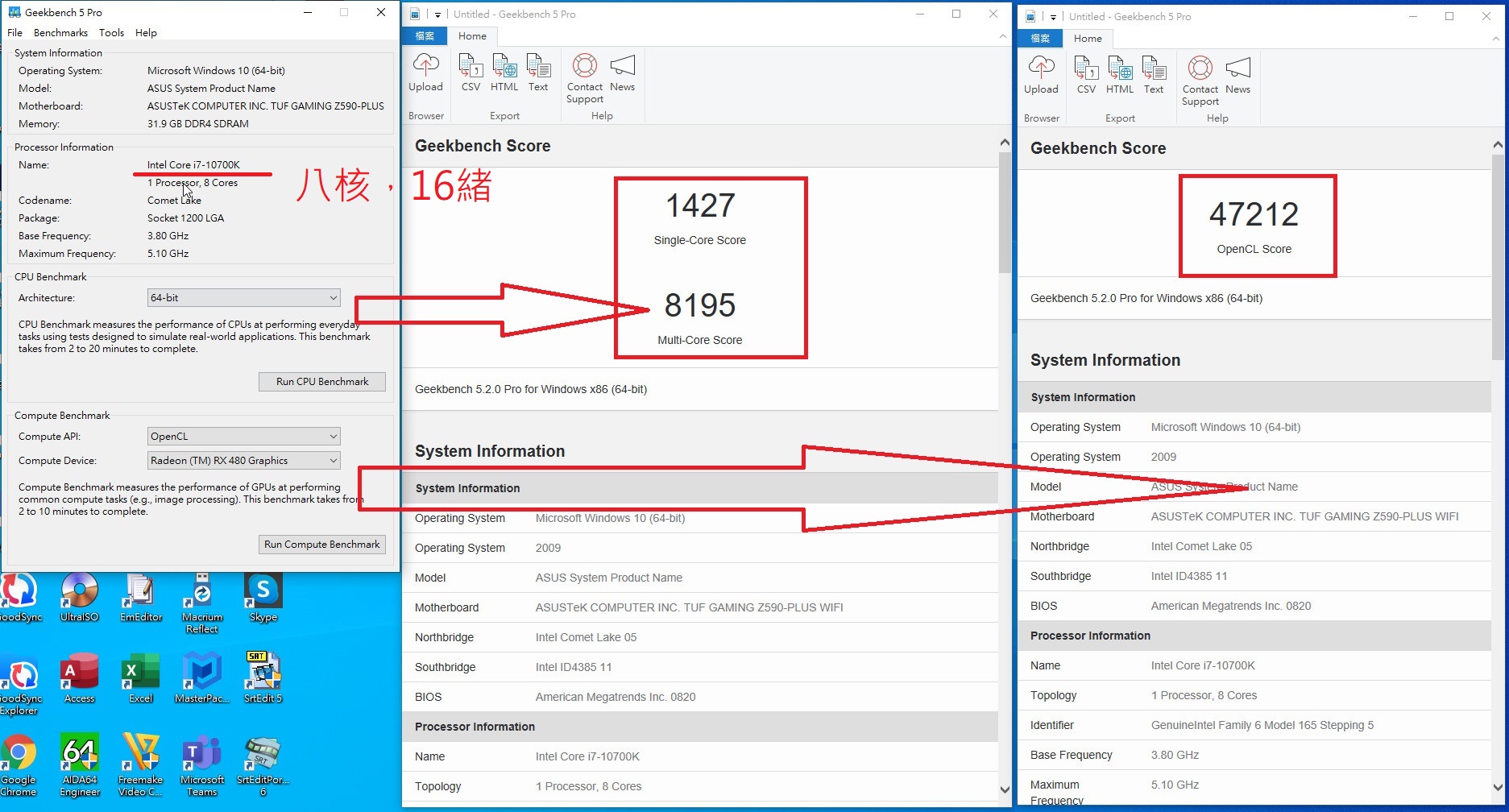Click Upload icon in right Geekbench window
This screenshot has height=812, width=1509.
1041,75
